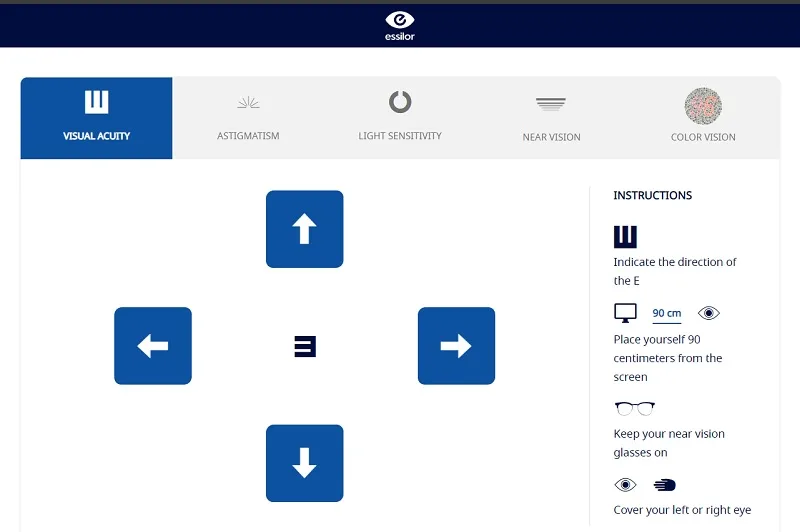Click the covering hand icon
This screenshot has height=532, width=800.
664,485
